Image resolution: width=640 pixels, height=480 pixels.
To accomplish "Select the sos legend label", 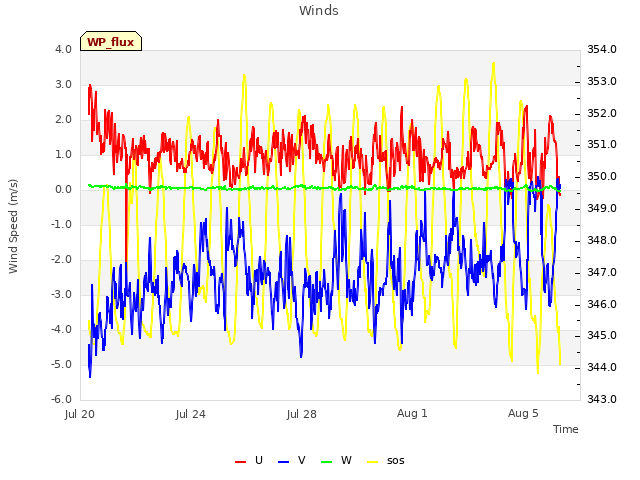I will pyautogui.click(x=396, y=460).
